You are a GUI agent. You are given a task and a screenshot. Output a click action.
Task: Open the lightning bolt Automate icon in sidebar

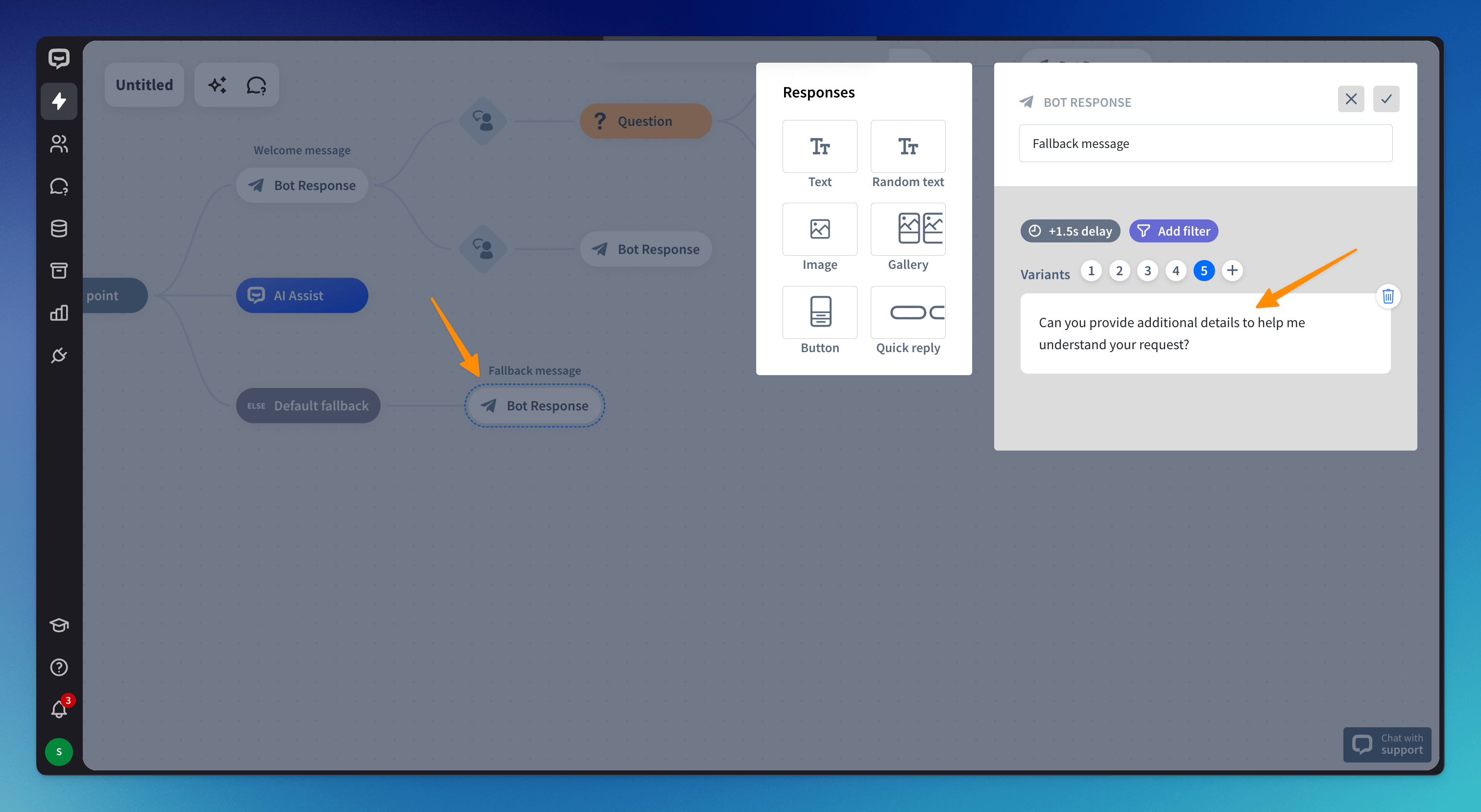[x=59, y=101]
